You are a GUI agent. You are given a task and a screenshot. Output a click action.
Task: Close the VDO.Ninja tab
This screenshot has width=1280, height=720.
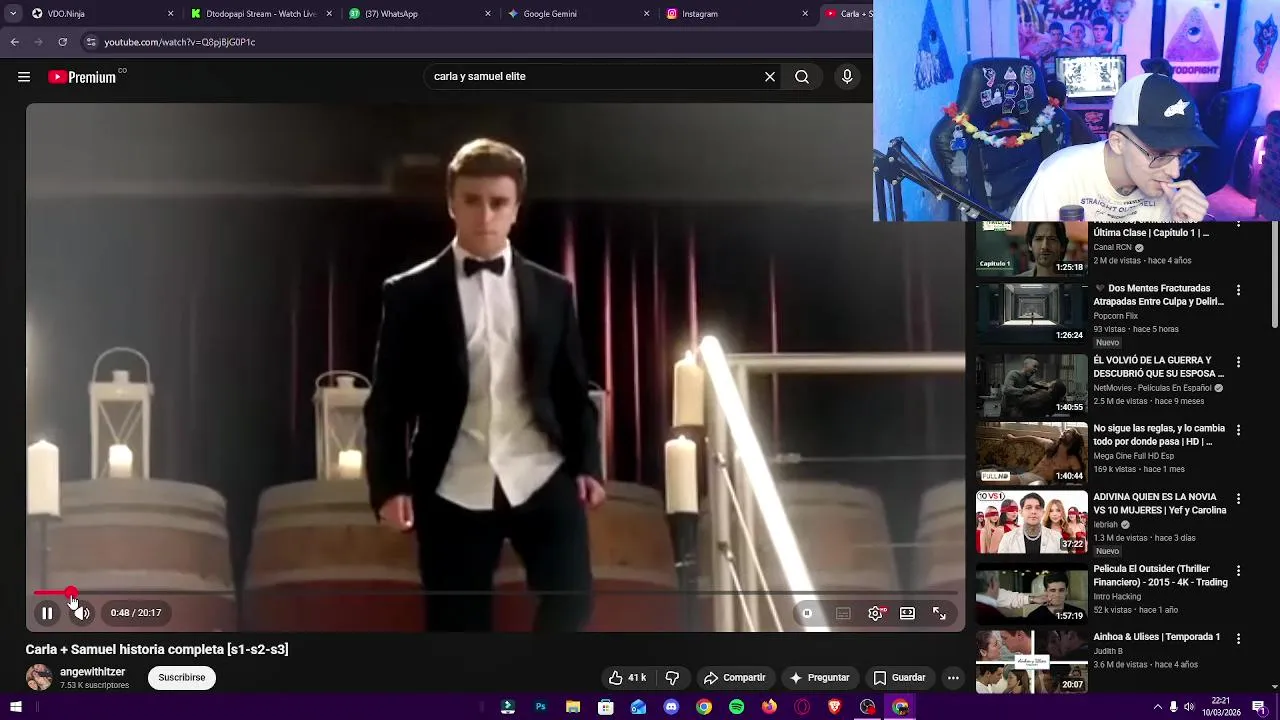click(x=170, y=14)
